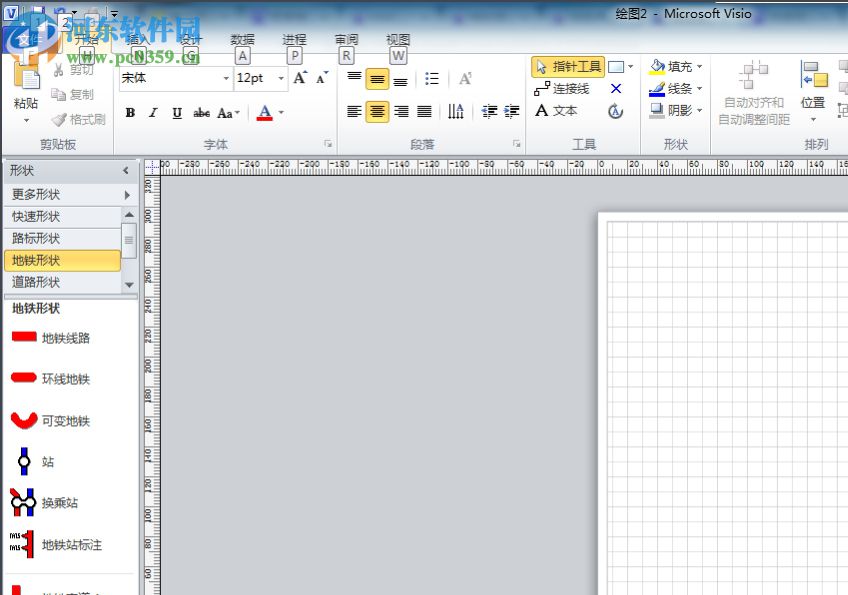The image size is (848, 595).
Task: Open the Position (位置) dropdown button
Action: [x=813, y=92]
